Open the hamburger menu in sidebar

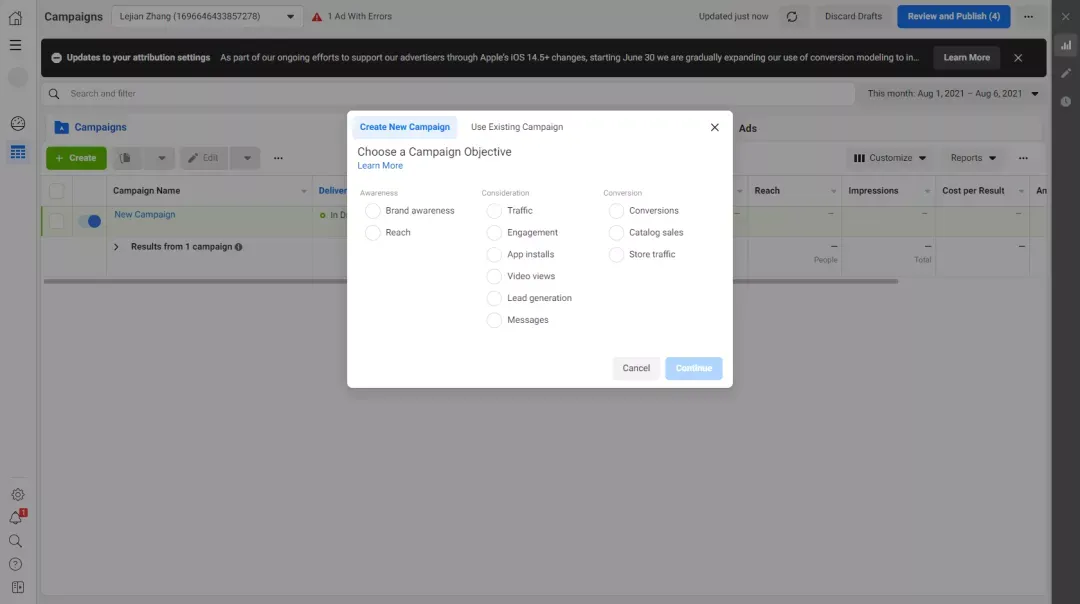coord(15,45)
